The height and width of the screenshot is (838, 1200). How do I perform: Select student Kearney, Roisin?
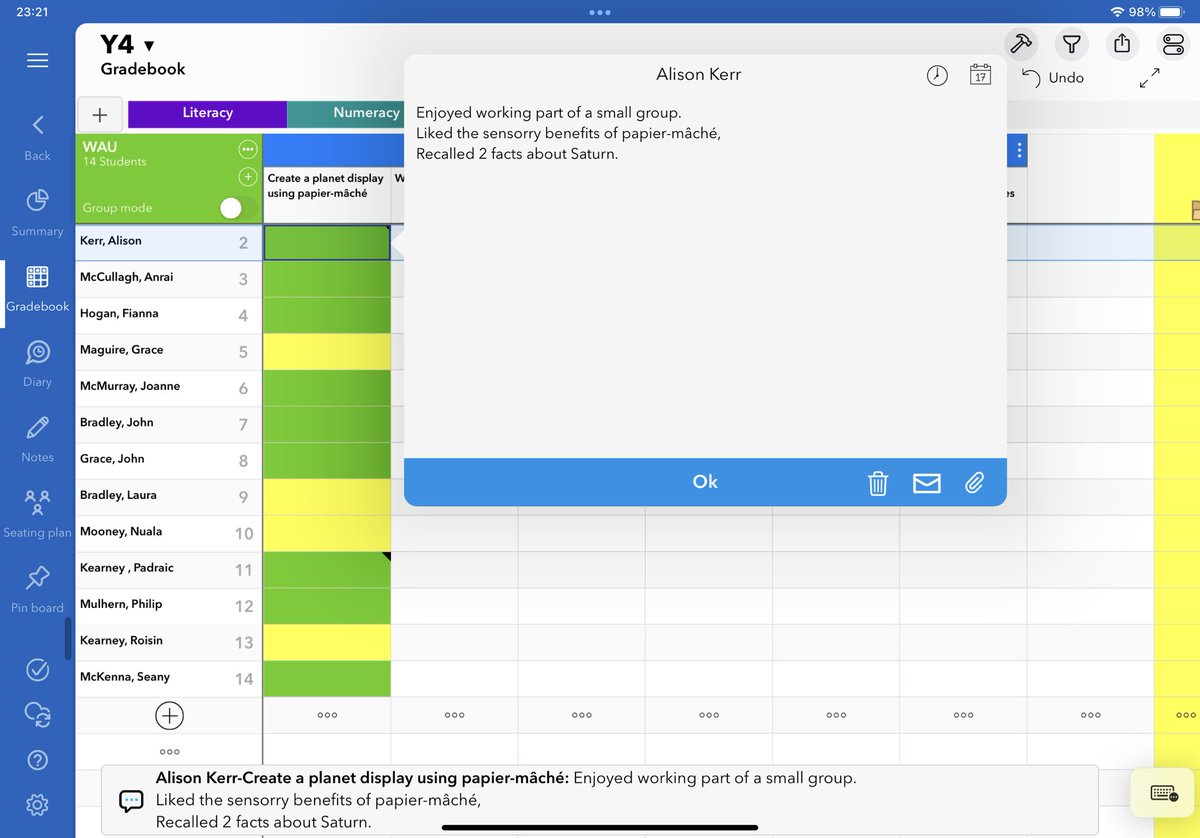coord(169,642)
